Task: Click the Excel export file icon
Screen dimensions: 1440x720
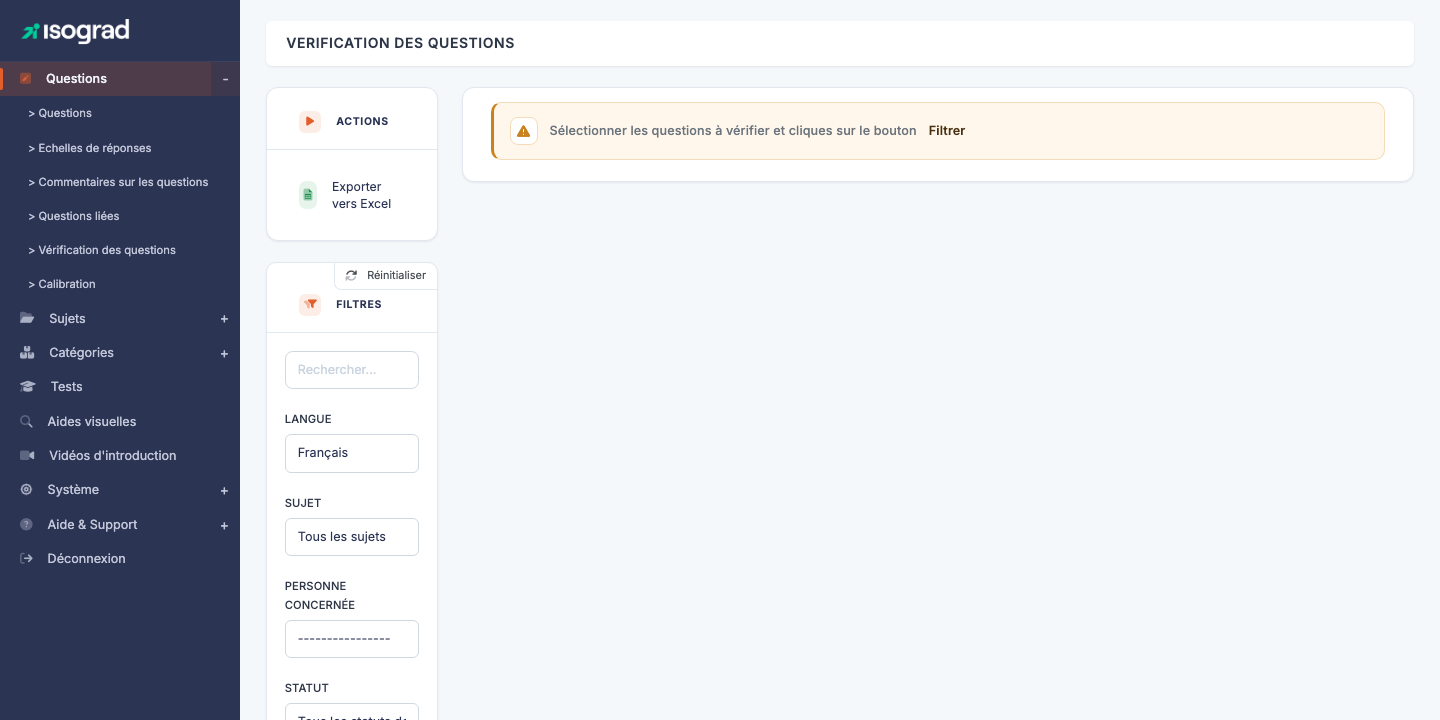Action: tap(308, 195)
